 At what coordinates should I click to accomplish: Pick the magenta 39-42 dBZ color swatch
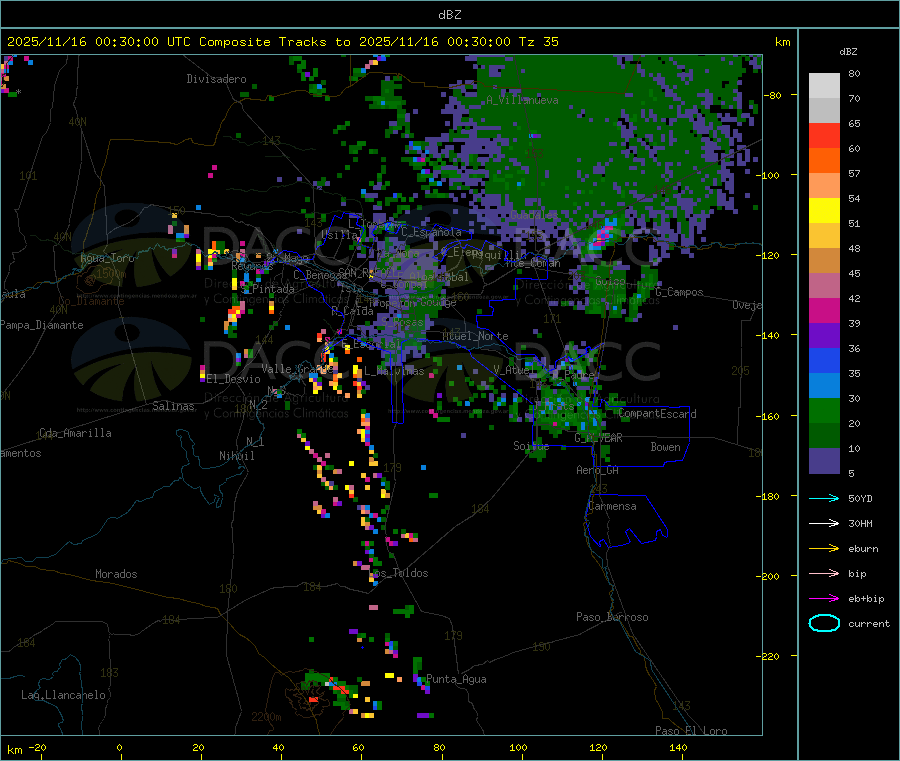pos(824,310)
